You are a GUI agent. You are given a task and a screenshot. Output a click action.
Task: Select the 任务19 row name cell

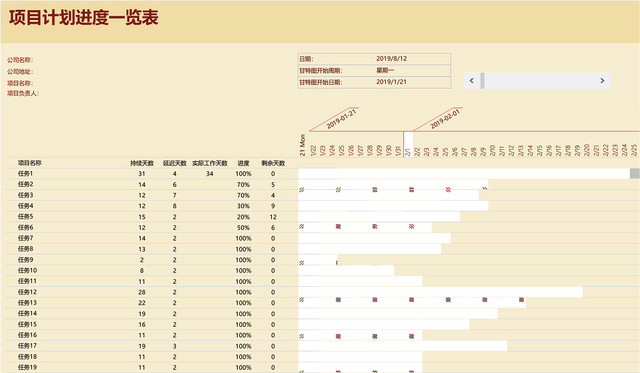point(27,367)
